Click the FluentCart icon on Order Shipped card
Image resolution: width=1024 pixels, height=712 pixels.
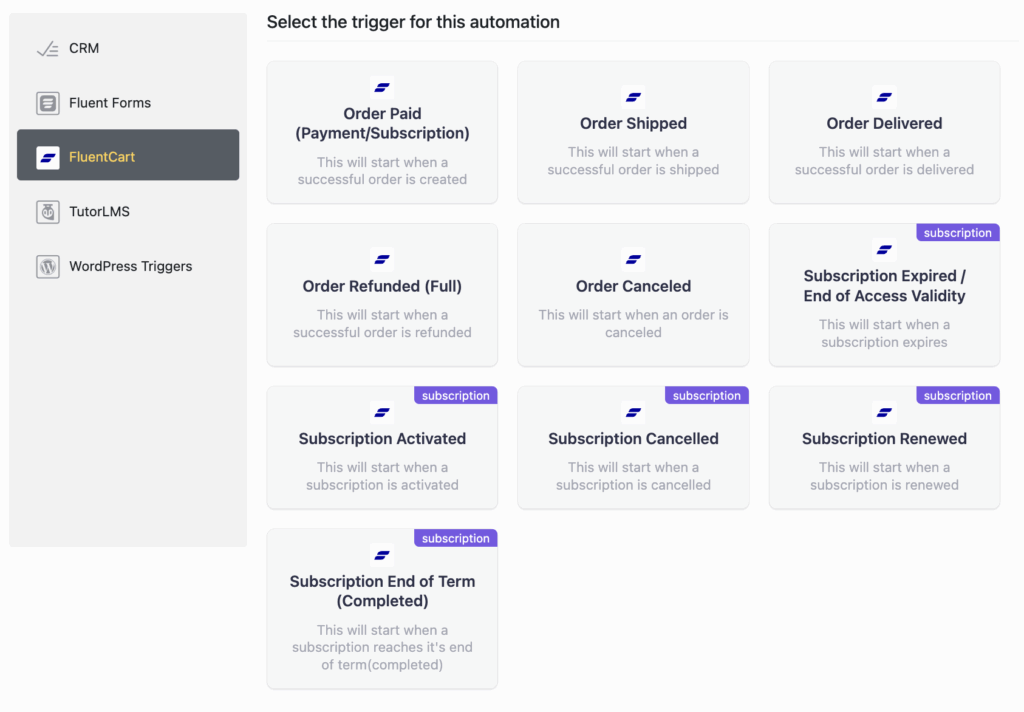[633, 97]
